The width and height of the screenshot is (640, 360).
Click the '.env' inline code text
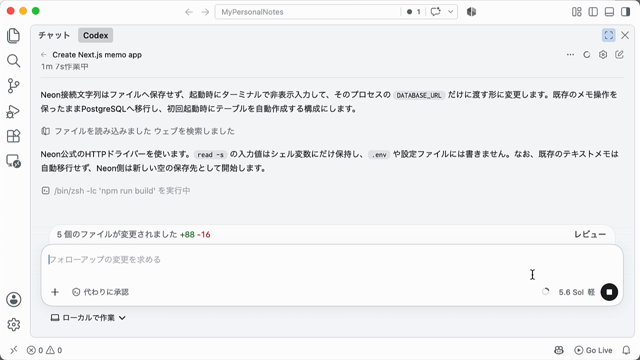click(379, 155)
